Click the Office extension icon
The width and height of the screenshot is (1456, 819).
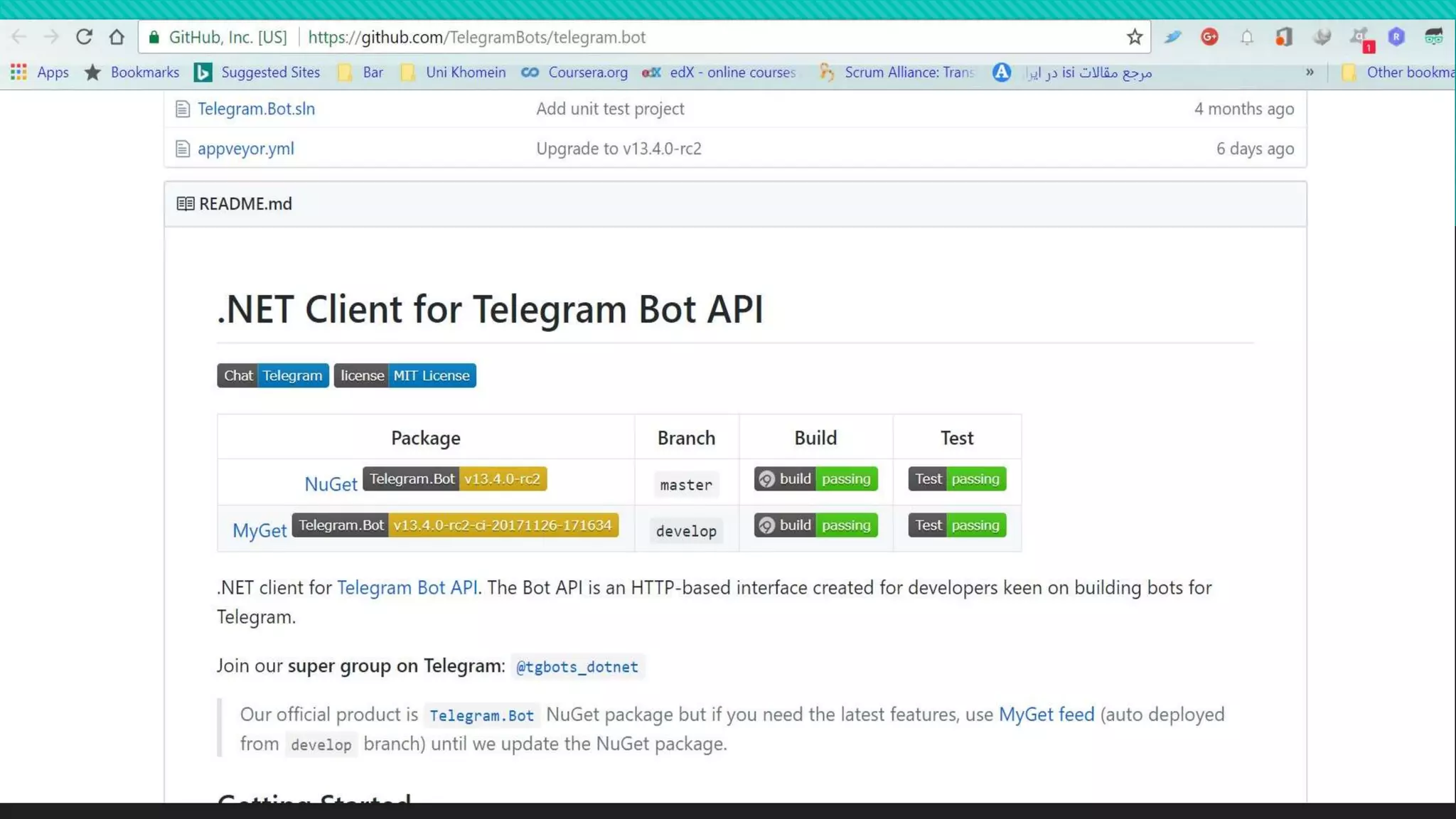click(x=1284, y=37)
